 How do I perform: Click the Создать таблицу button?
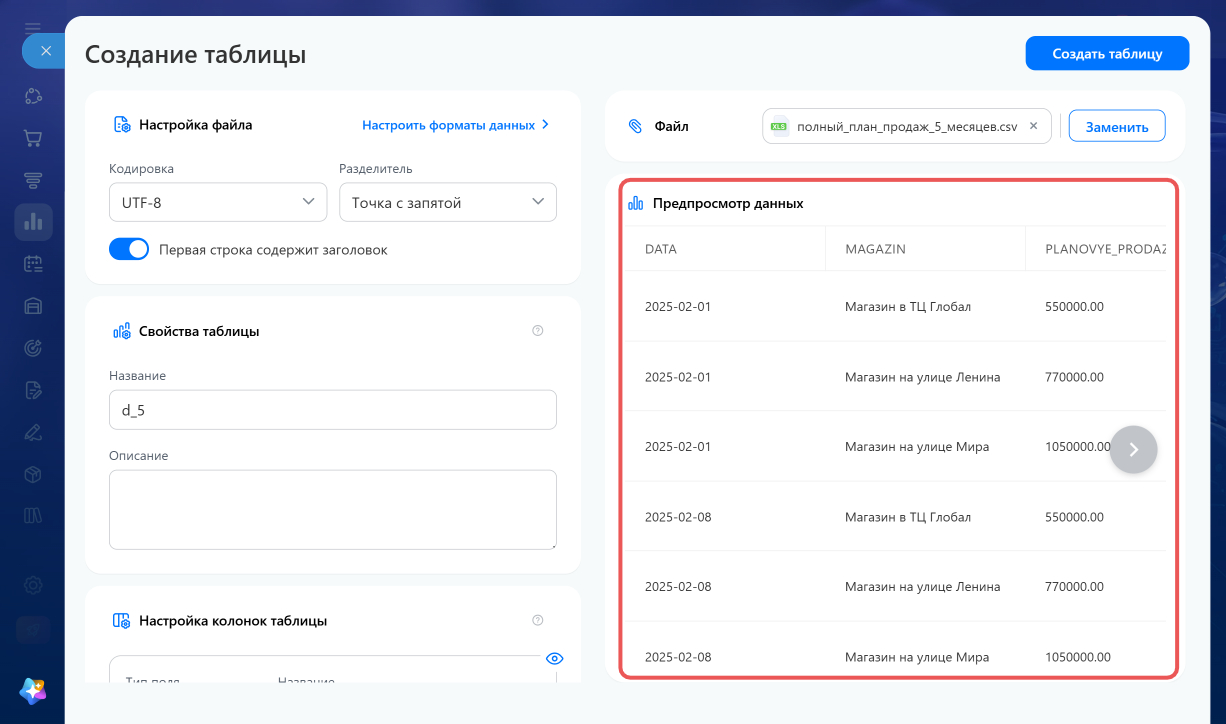click(1107, 53)
